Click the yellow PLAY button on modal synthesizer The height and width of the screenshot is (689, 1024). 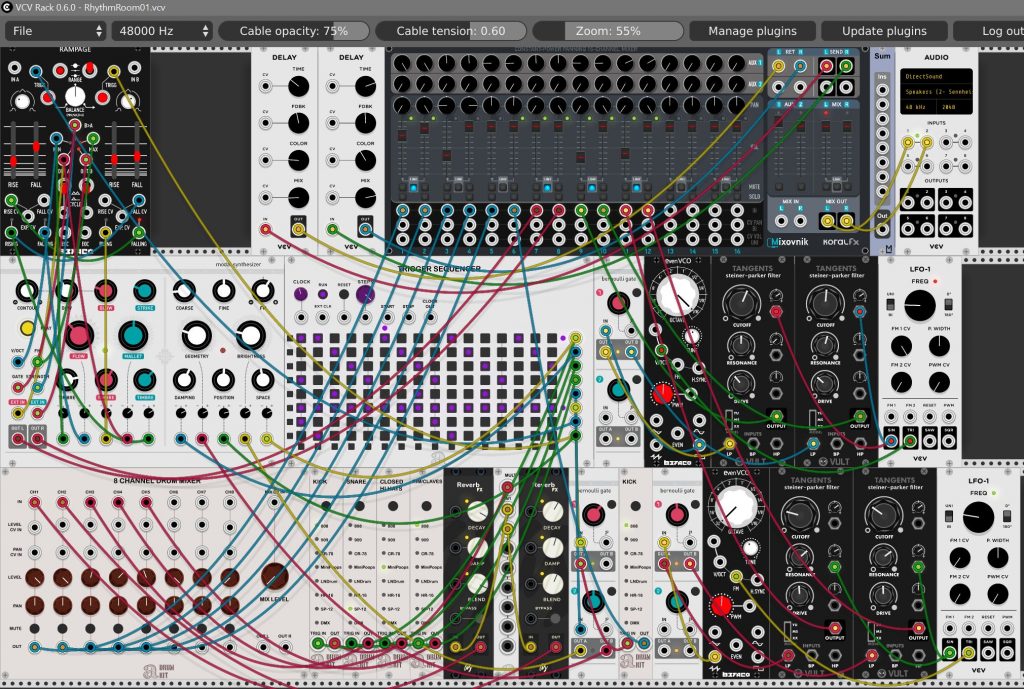[27, 328]
